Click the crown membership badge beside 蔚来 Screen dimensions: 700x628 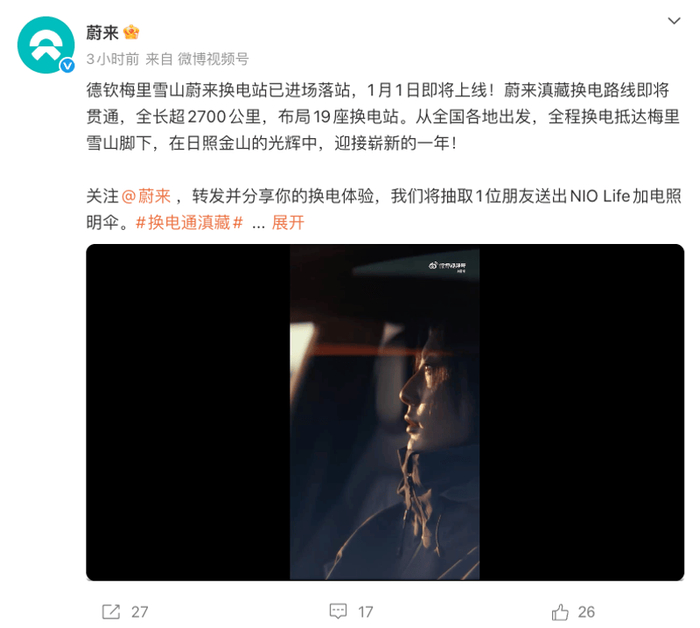click(131, 32)
